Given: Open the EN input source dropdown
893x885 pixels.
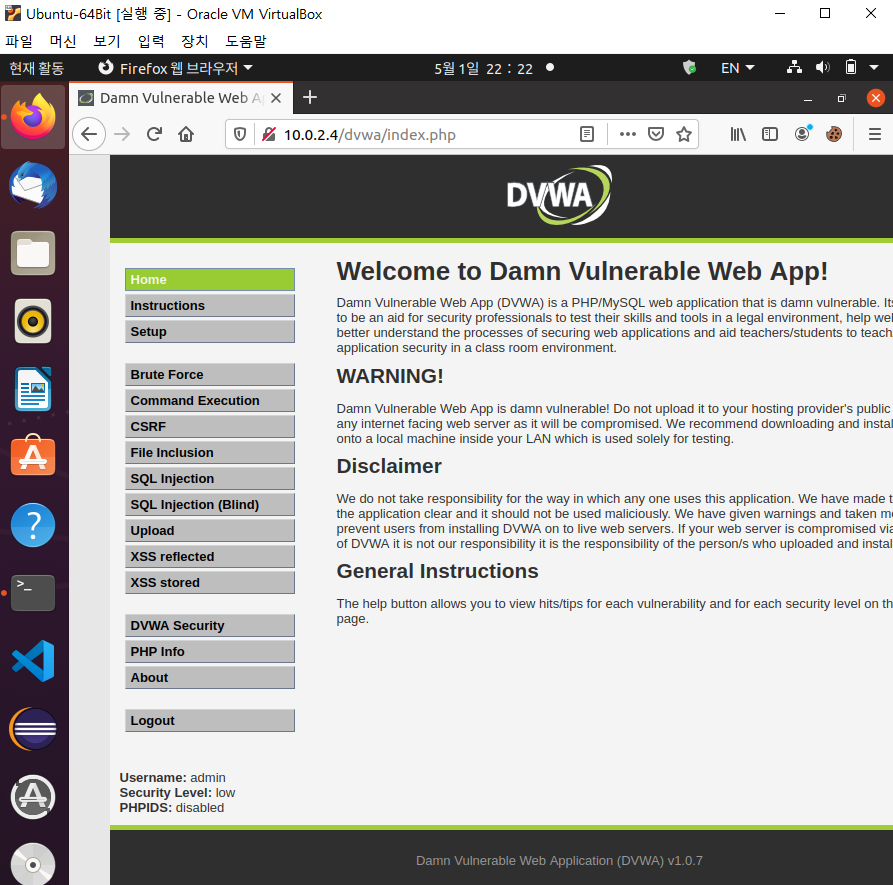Looking at the screenshot, I should [x=738, y=68].
